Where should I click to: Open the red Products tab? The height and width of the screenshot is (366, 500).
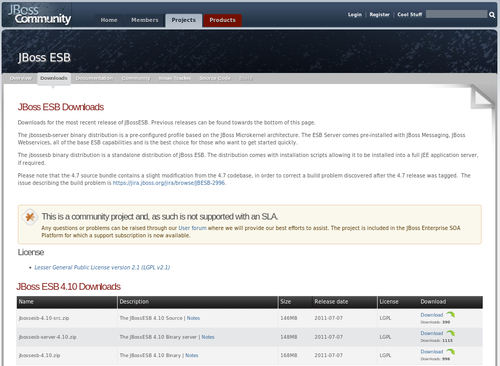click(222, 20)
